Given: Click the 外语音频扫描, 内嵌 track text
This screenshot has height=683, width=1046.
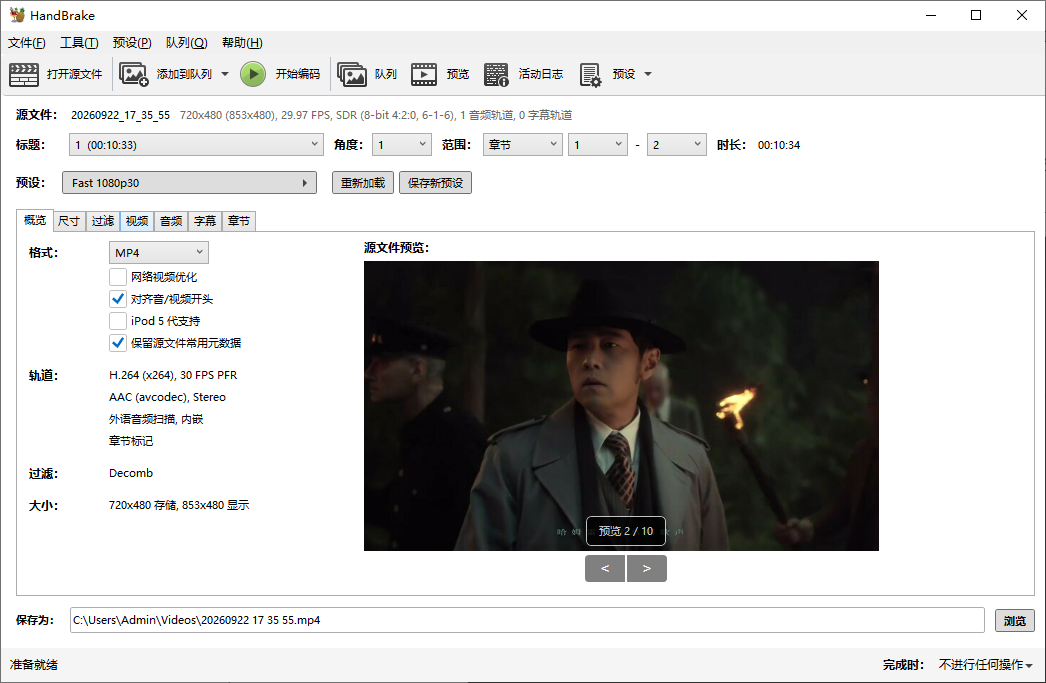Looking at the screenshot, I should coord(156,419).
